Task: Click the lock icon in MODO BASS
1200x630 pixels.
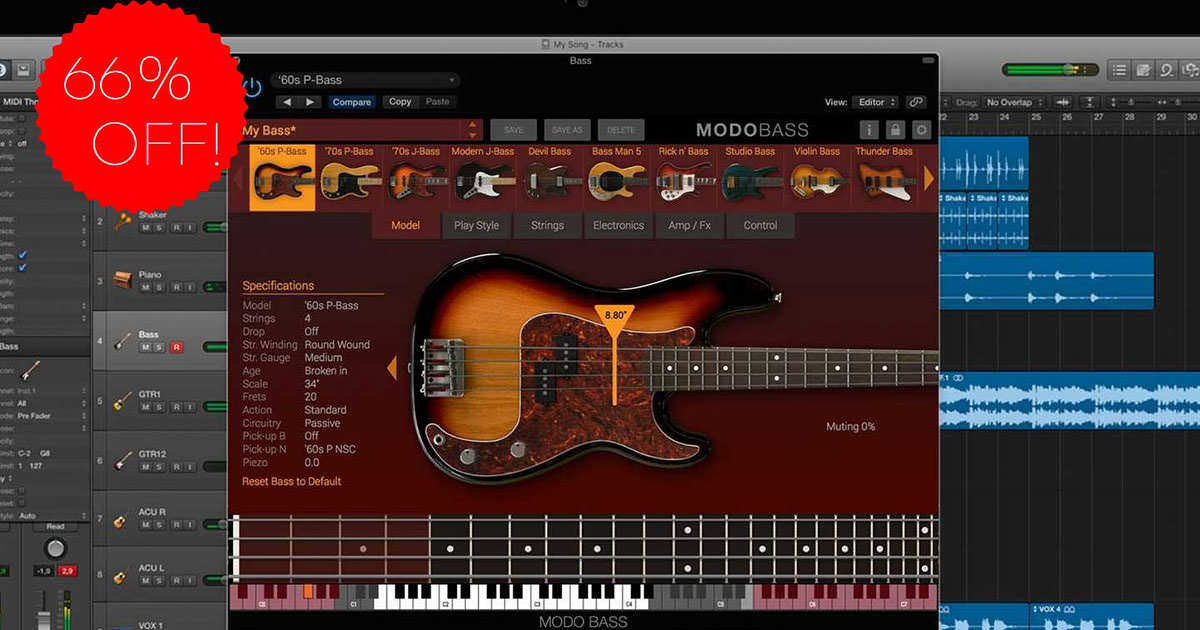Action: click(x=895, y=130)
